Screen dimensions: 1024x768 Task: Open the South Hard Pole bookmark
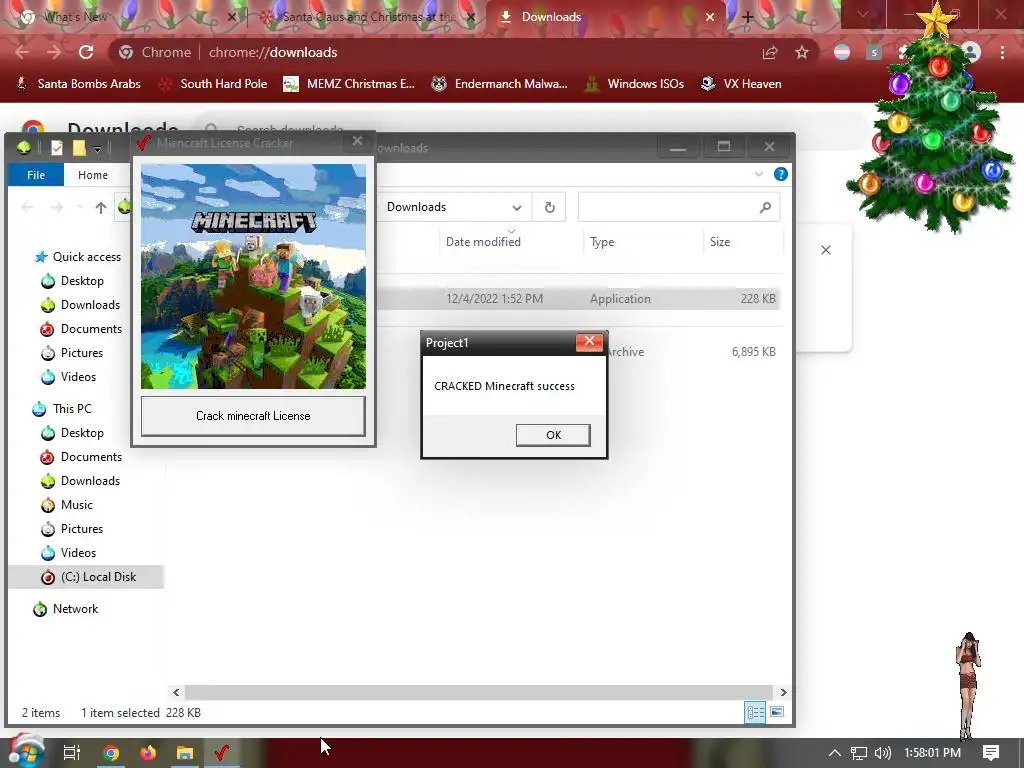[x=214, y=84]
